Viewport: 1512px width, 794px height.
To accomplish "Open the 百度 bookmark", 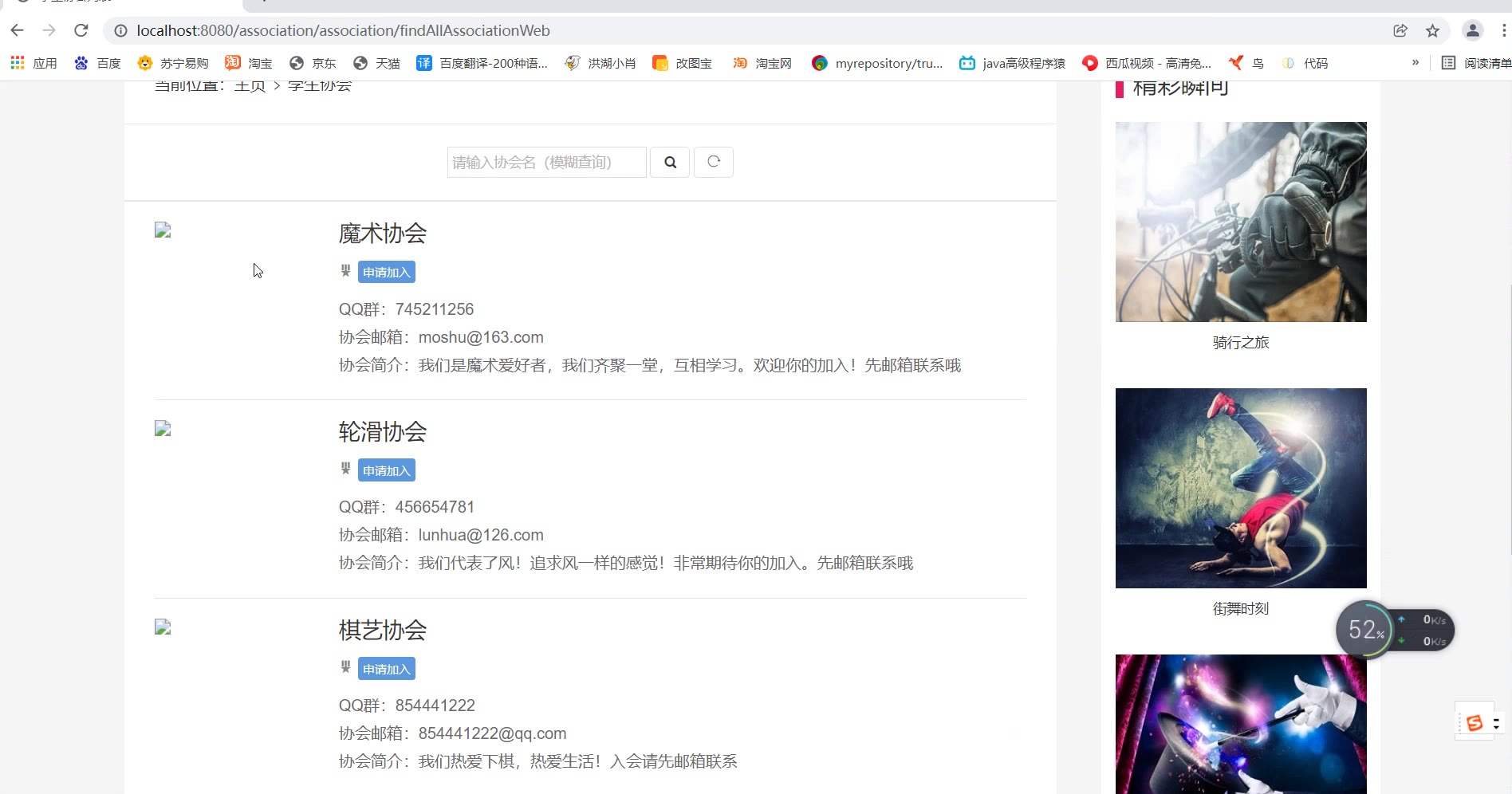I will (x=97, y=63).
